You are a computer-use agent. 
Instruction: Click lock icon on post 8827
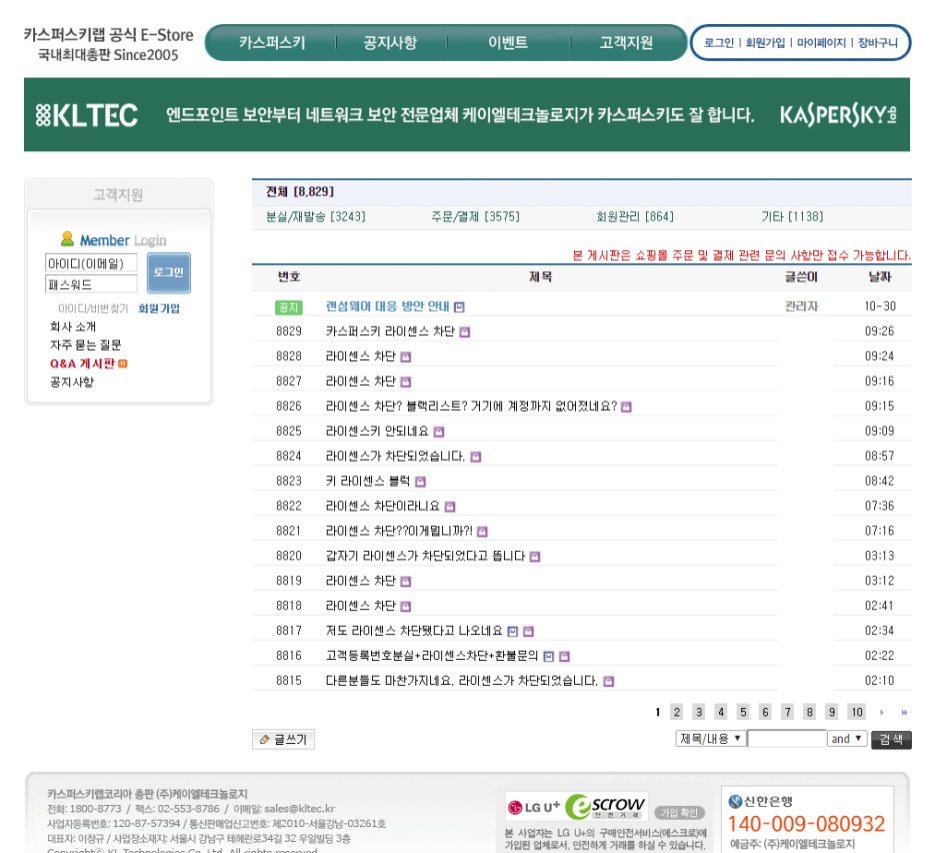coord(406,382)
